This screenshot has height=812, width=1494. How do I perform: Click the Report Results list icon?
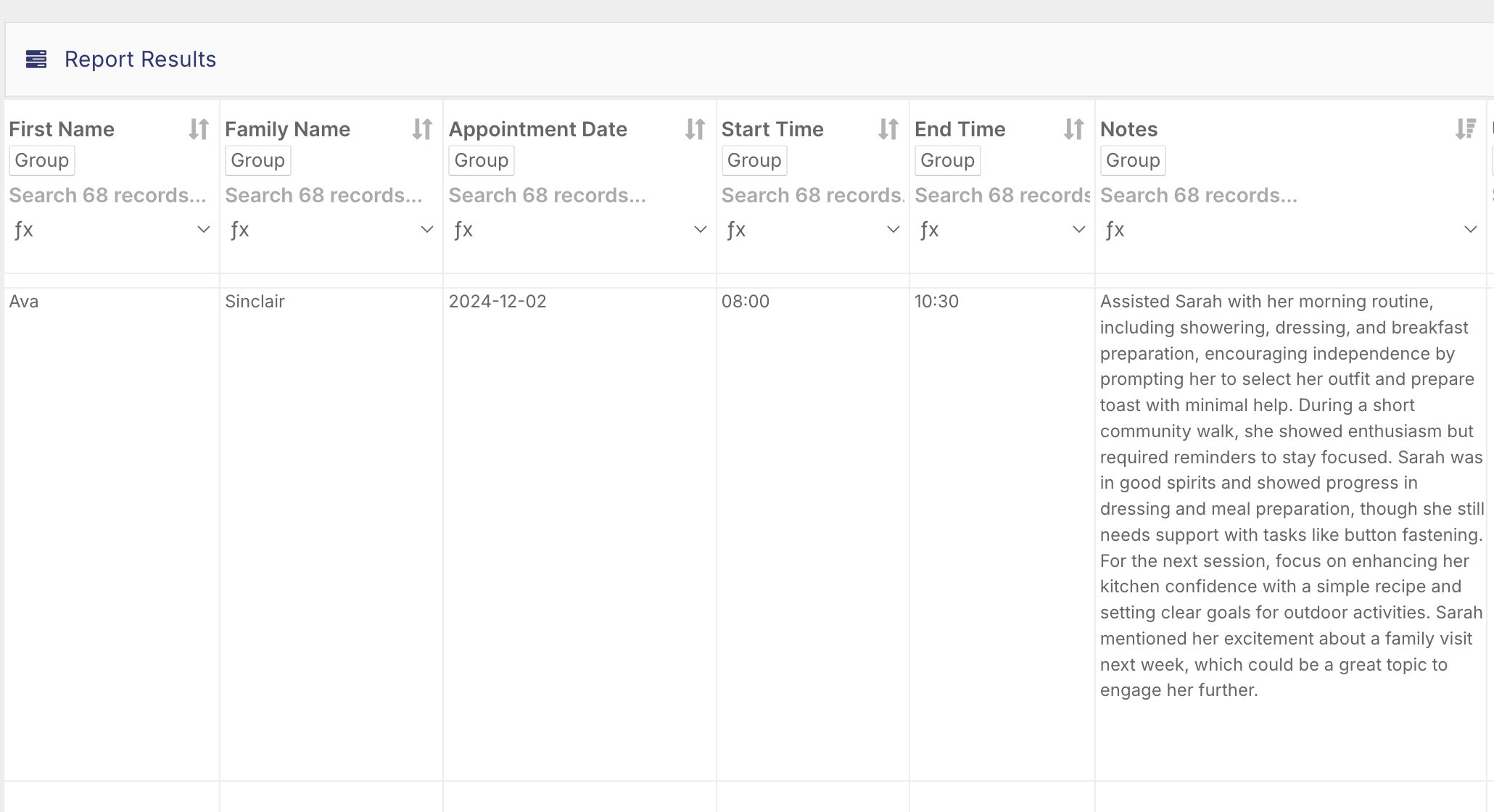(x=36, y=59)
